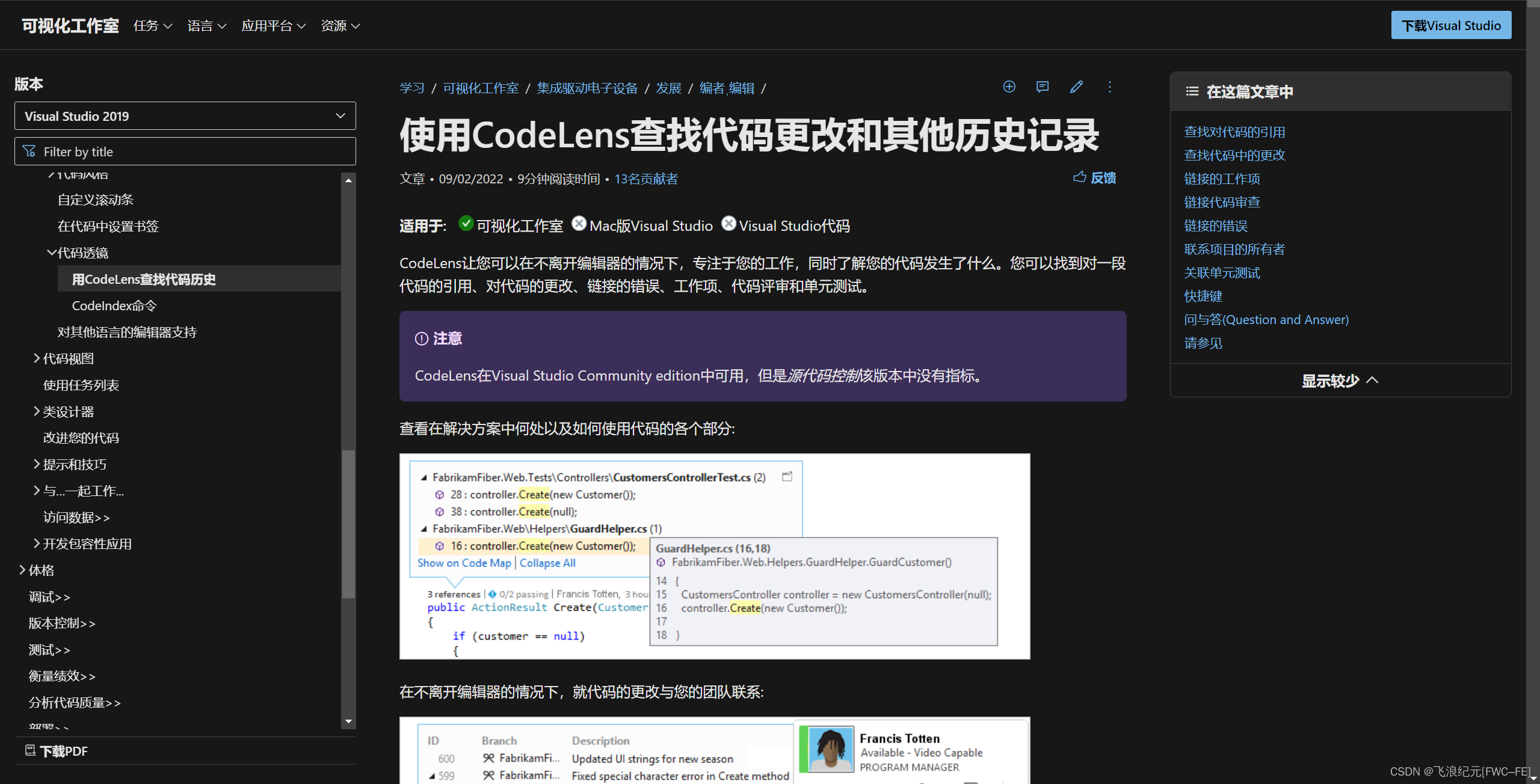
Task: Click the 下载Visual Studio button
Action: pos(1452,25)
